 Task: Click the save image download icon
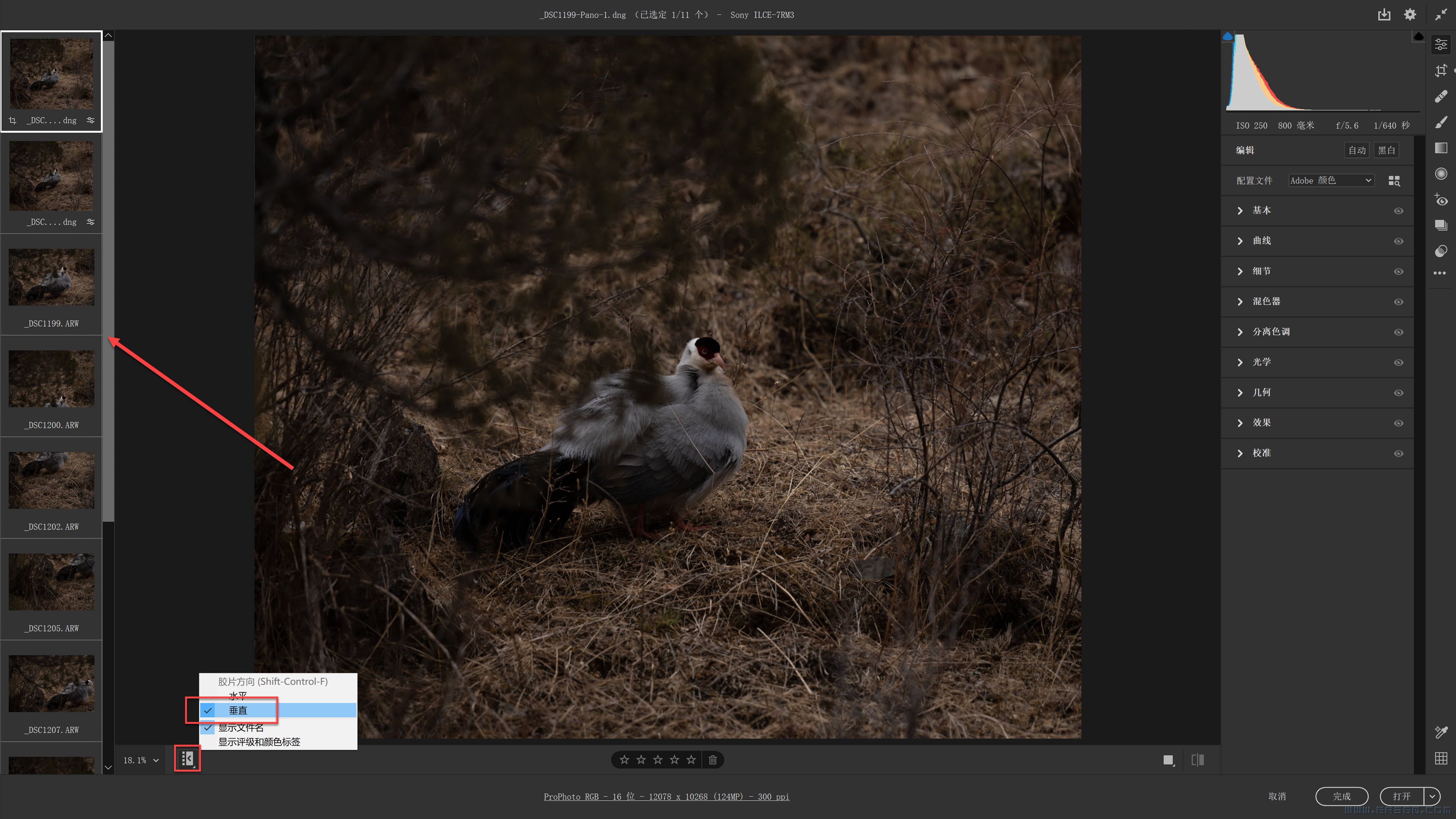(x=1384, y=15)
